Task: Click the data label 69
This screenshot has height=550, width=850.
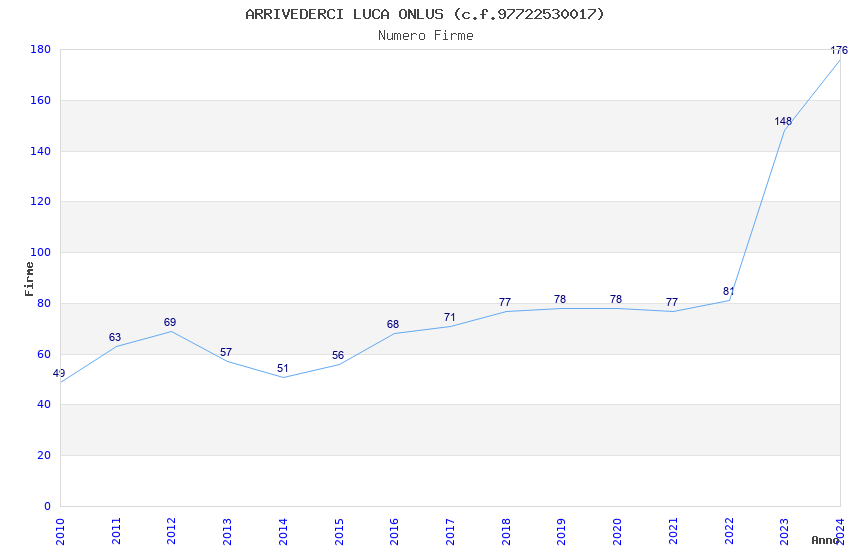Action: tap(170, 322)
